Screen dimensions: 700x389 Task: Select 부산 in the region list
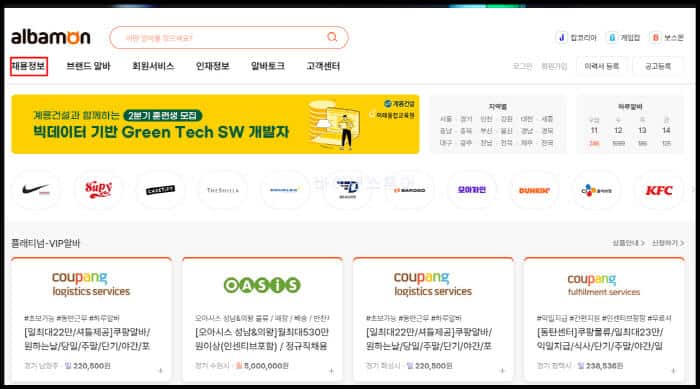[486, 131]
